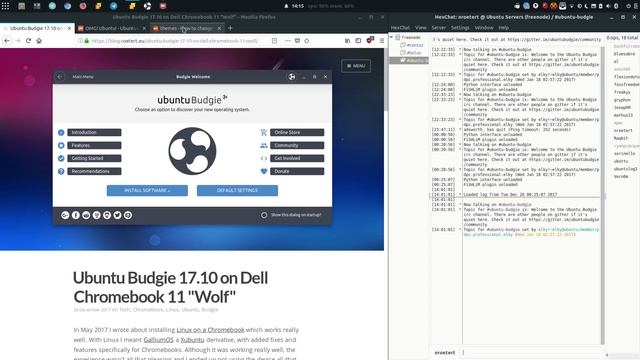
Task: Open Firefox hamburger menu
Action: click(382, 41)
